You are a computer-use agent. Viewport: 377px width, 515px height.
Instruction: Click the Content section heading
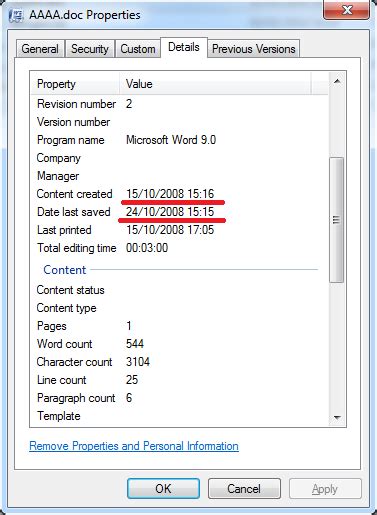[65, 270]
